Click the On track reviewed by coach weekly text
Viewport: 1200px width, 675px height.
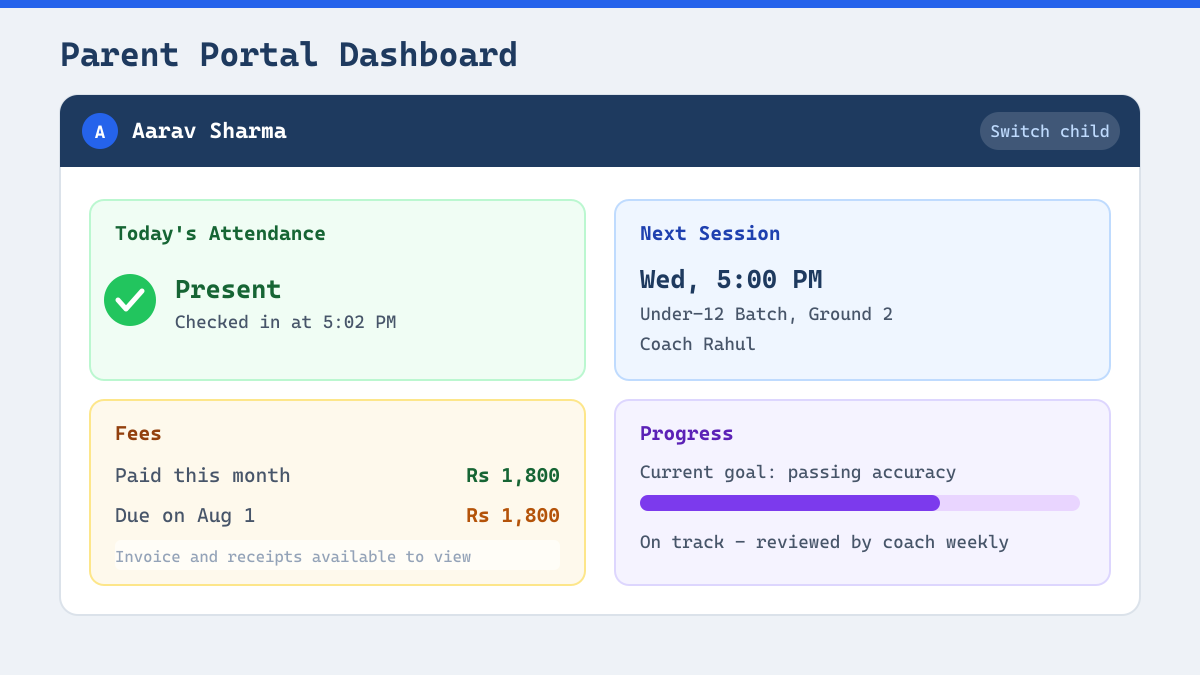[x=824, y=542]
